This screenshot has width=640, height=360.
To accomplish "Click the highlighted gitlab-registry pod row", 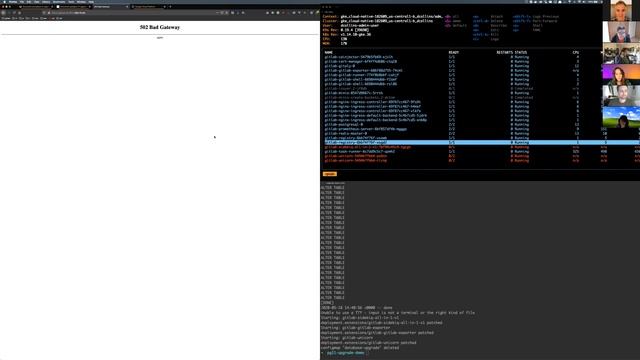I will 482,142.
